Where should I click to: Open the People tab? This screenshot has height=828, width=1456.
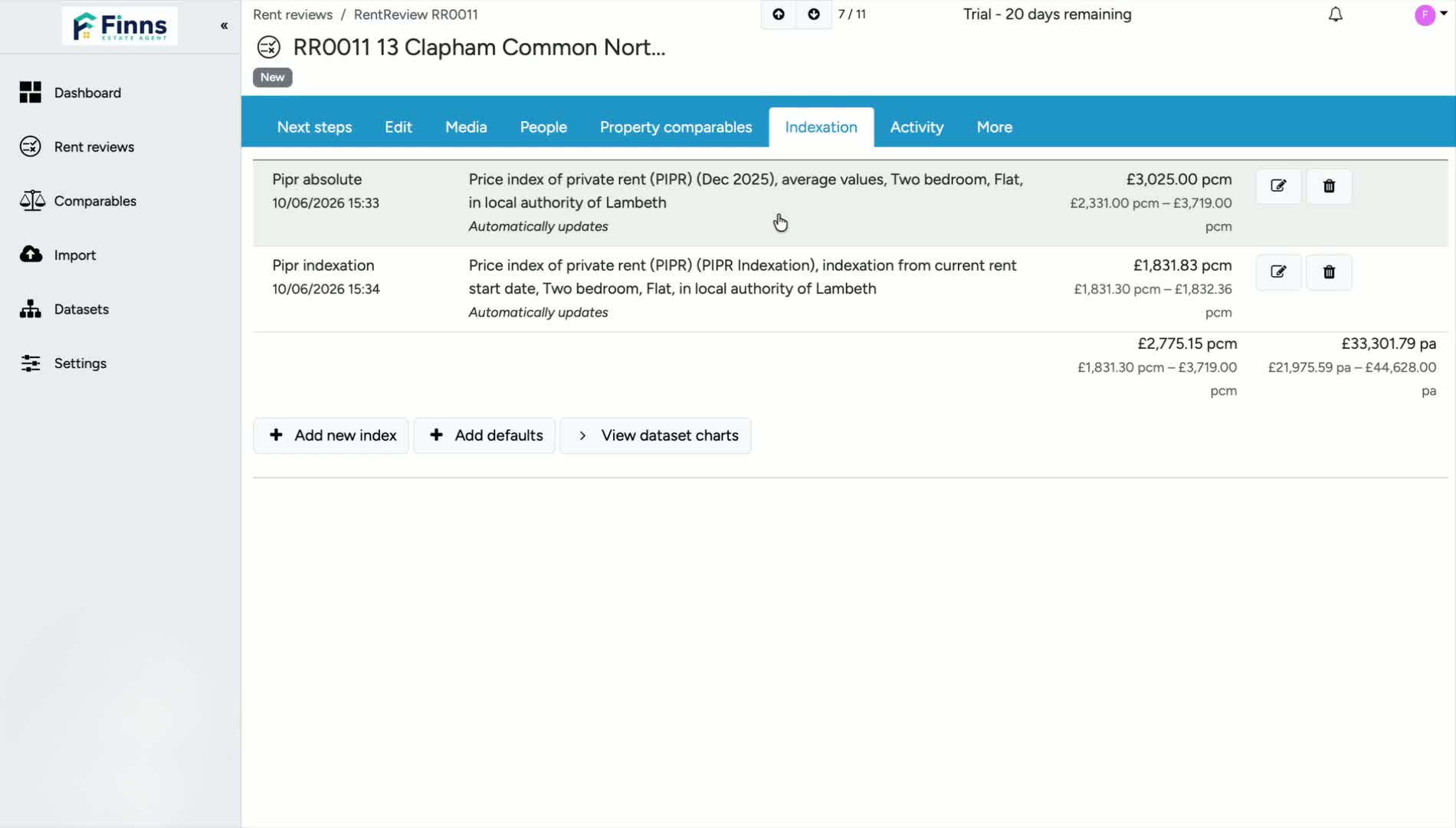click(543, 127)
